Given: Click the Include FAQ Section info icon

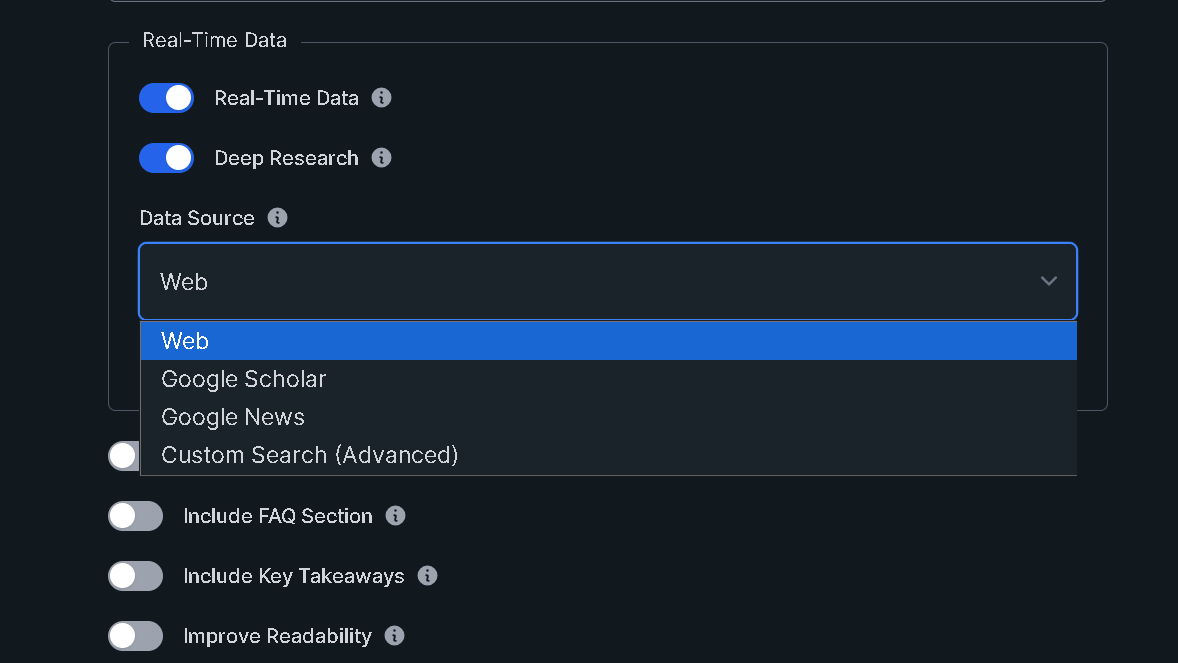Looking at the screenshot, I should pyautogui.click(x=395, y=515).
